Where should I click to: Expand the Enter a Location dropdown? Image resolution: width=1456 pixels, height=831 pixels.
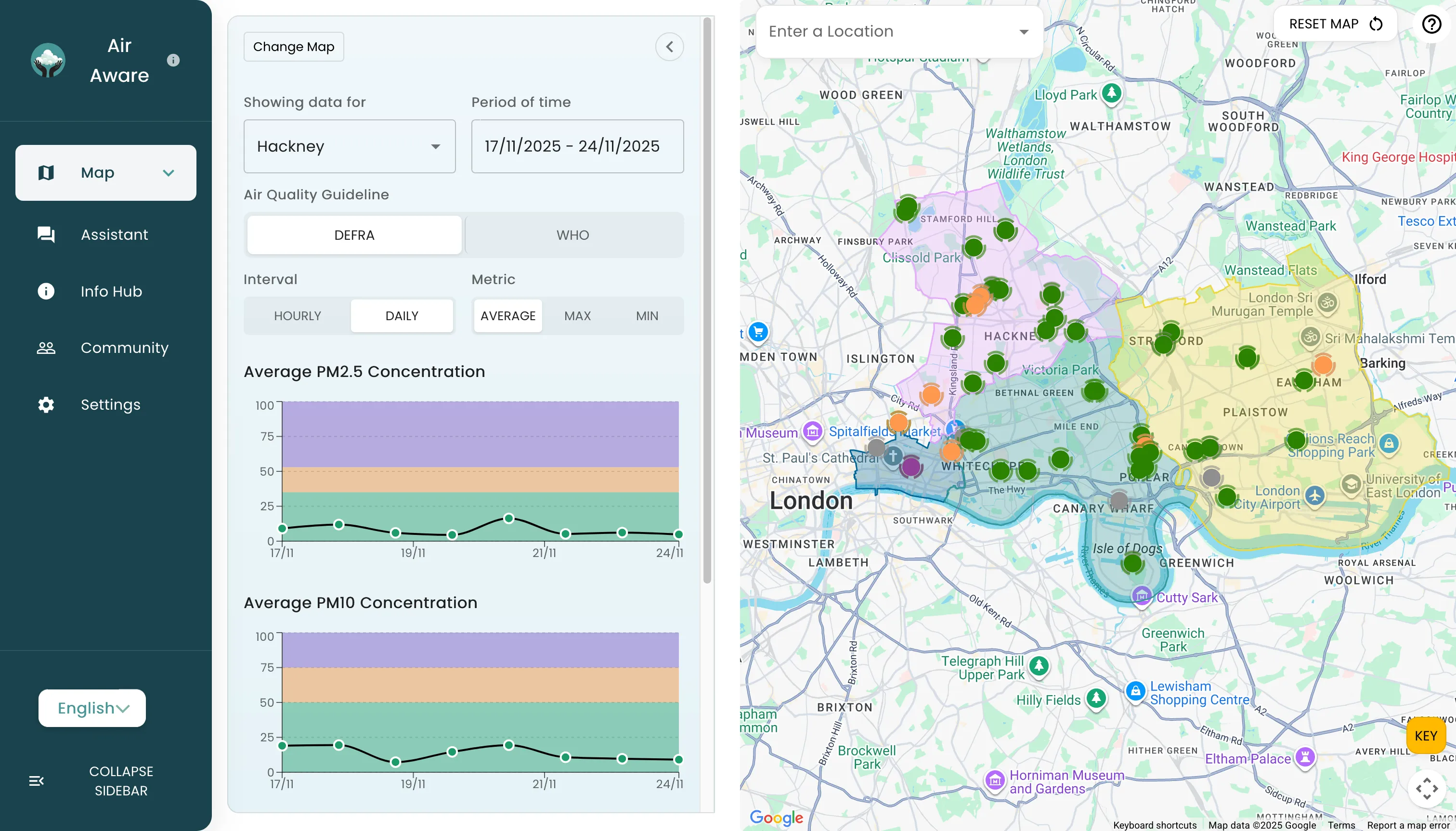coord(1023,32)
